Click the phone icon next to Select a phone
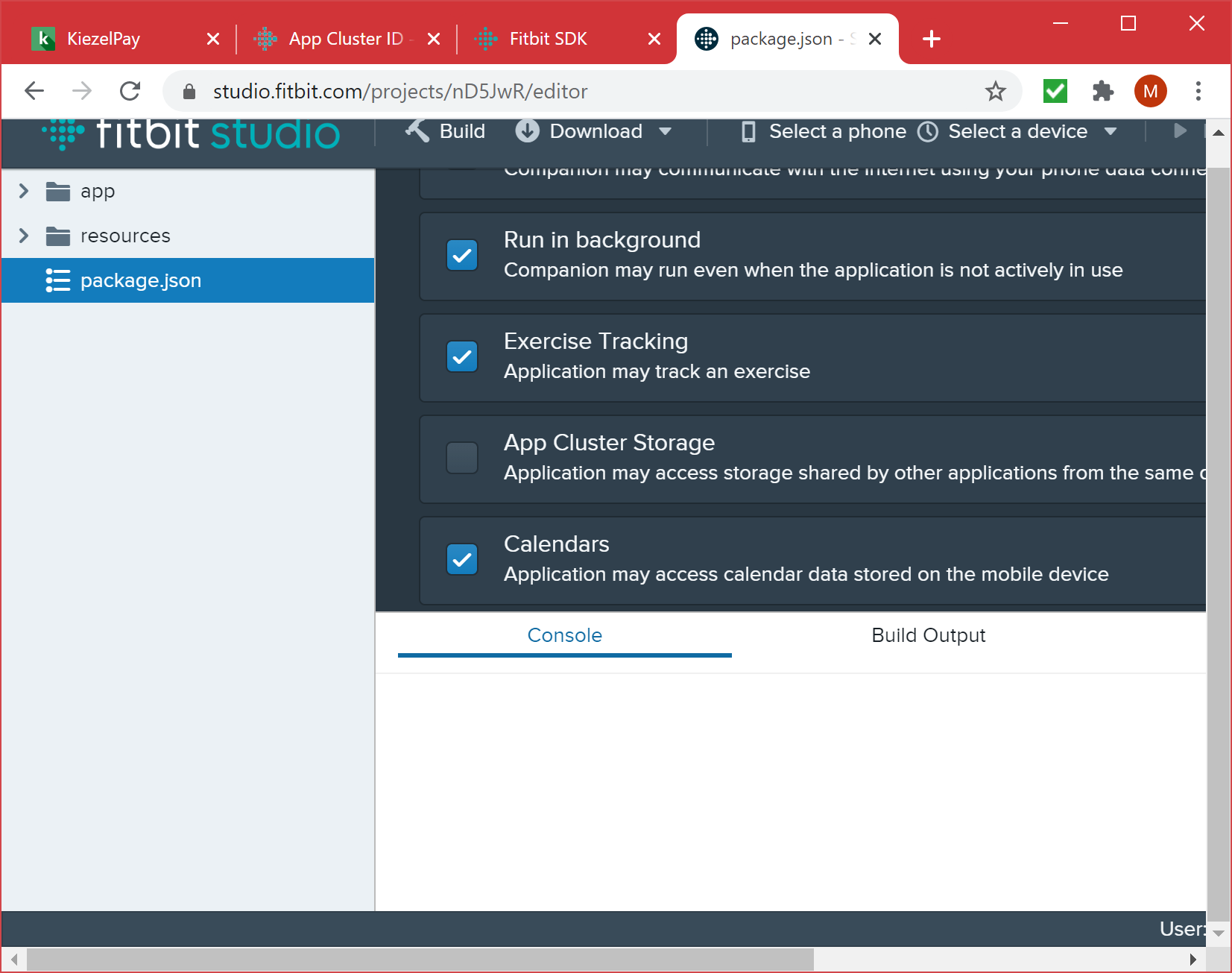 tap(748, 131)
